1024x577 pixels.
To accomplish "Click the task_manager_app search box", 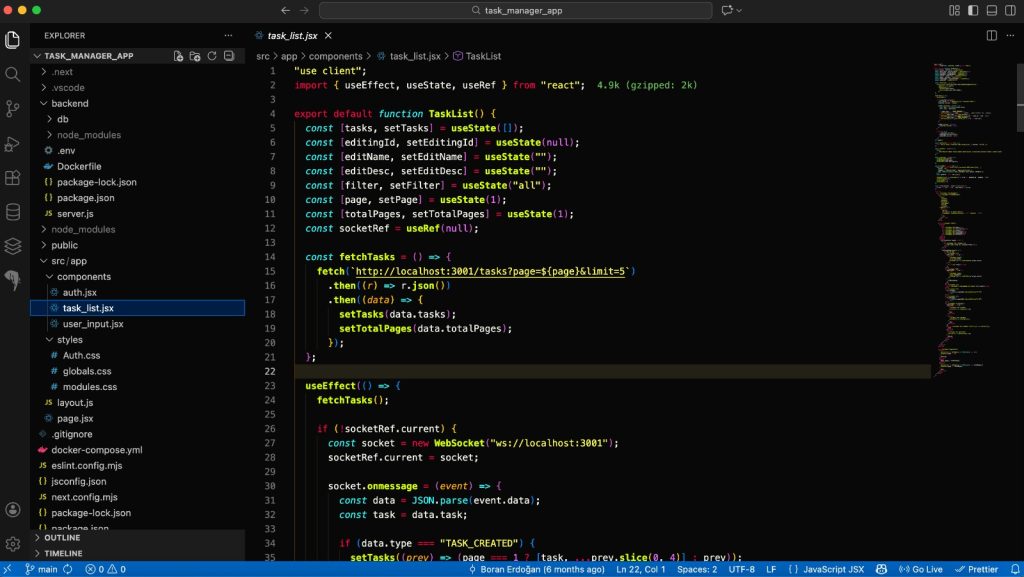I will point(515,10).
